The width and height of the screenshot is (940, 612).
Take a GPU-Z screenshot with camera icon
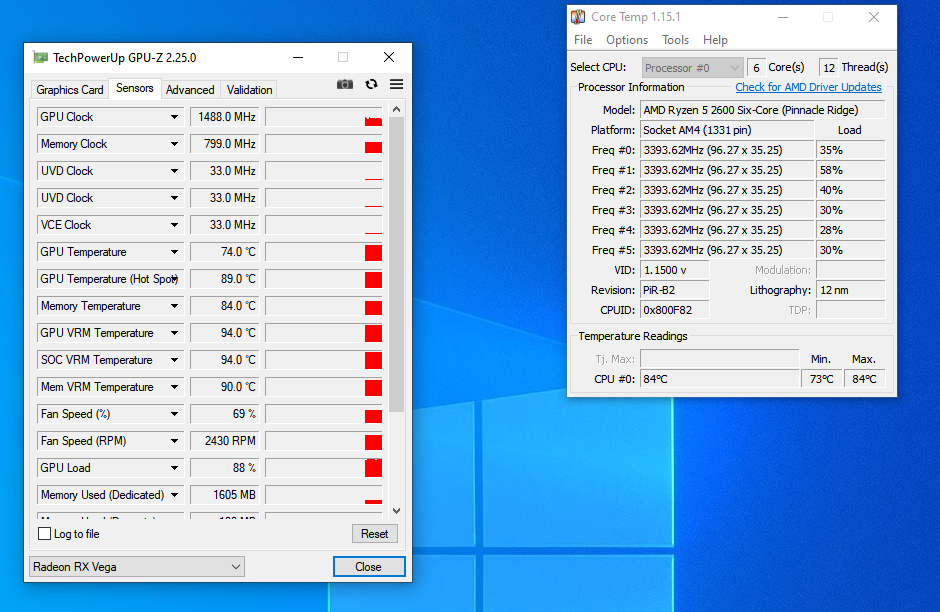(345, 85)
